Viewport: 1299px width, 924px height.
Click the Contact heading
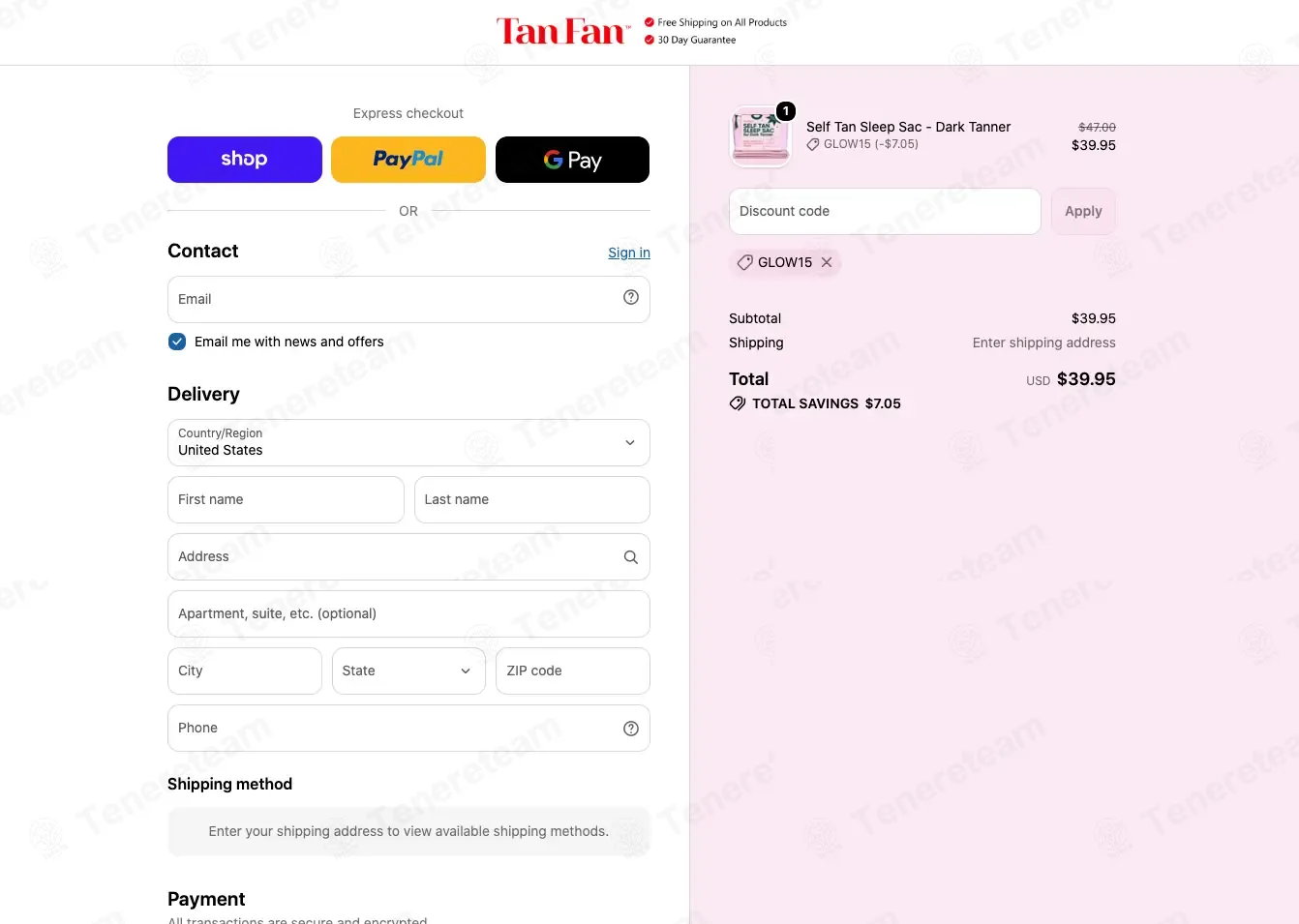point(202,251)
